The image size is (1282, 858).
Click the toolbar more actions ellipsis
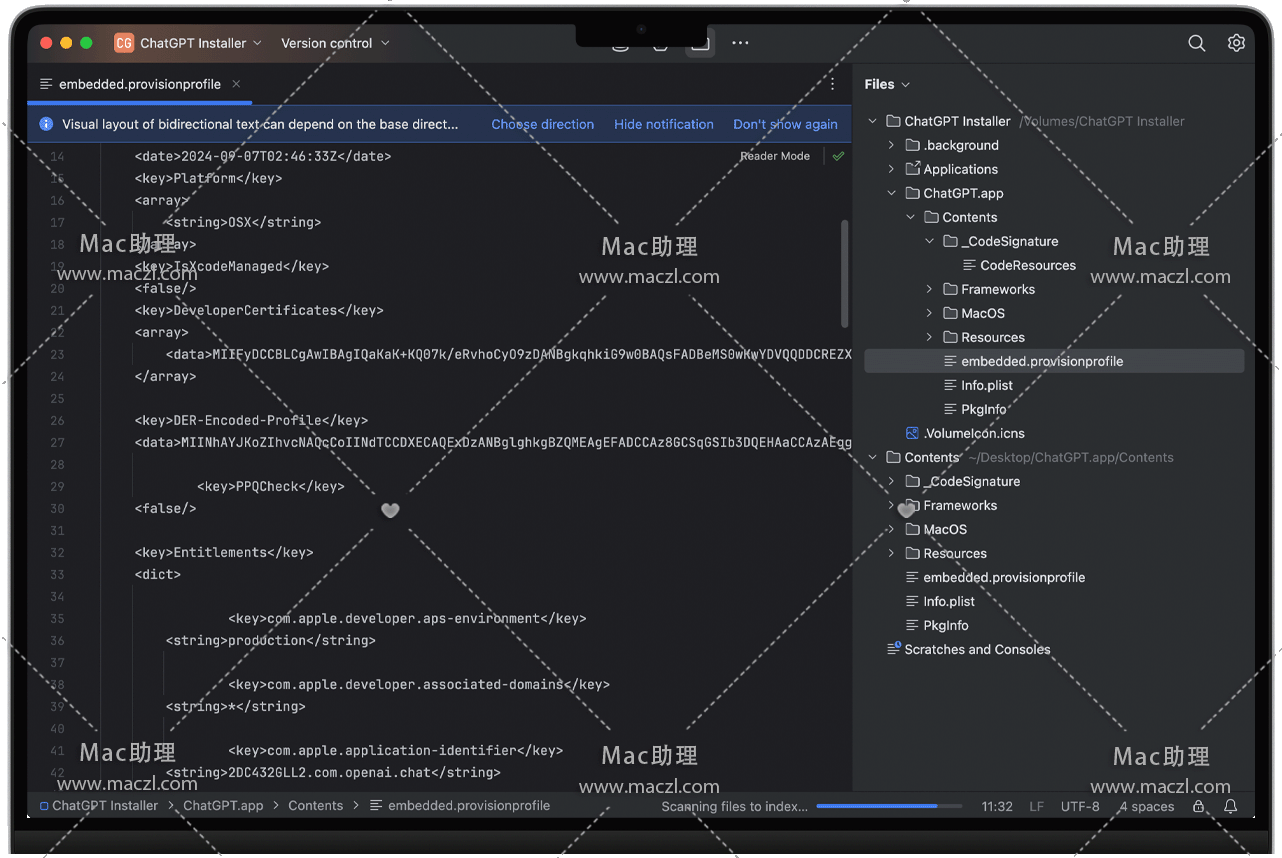click(740, 43)
